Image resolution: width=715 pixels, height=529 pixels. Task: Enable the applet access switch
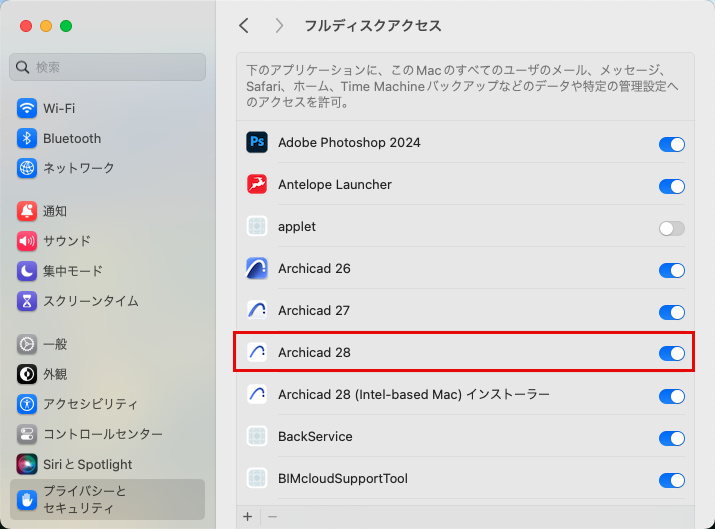[x=672, y=228]
